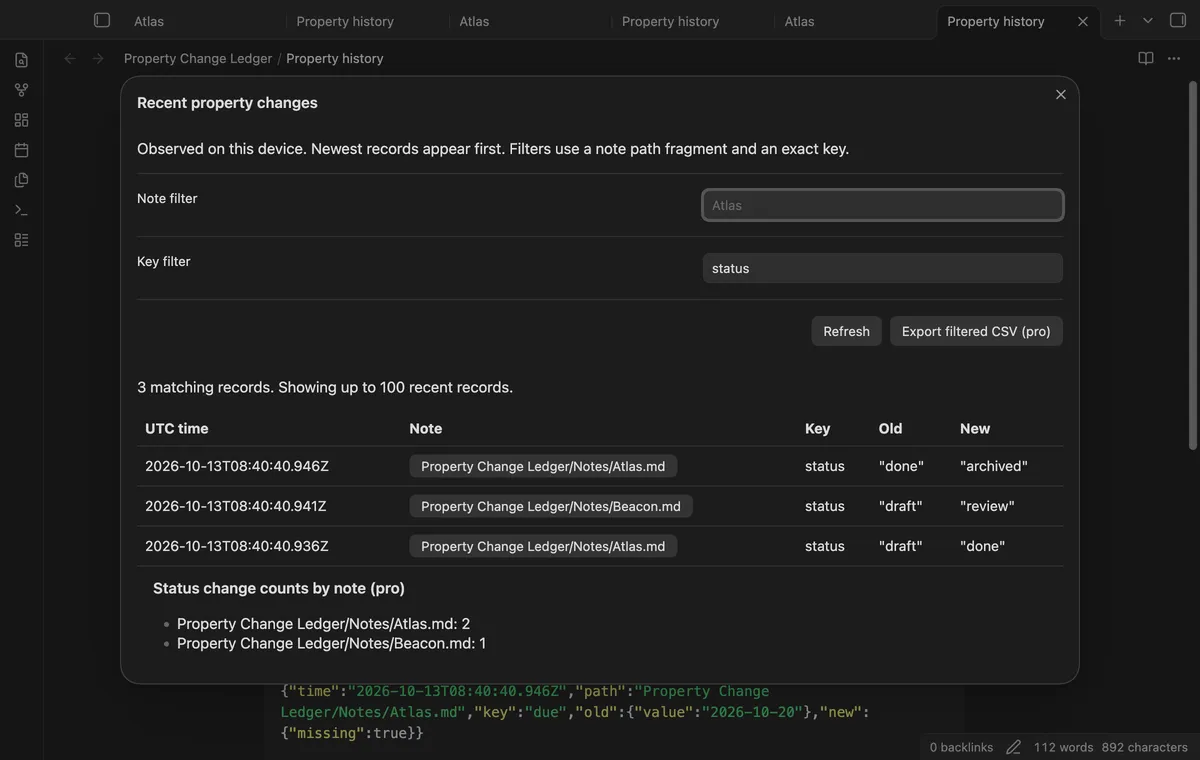This screenshot has width=1200, height=760.
Task: Open the Beacon.md note link in table
Action: (x=551, y=506)
